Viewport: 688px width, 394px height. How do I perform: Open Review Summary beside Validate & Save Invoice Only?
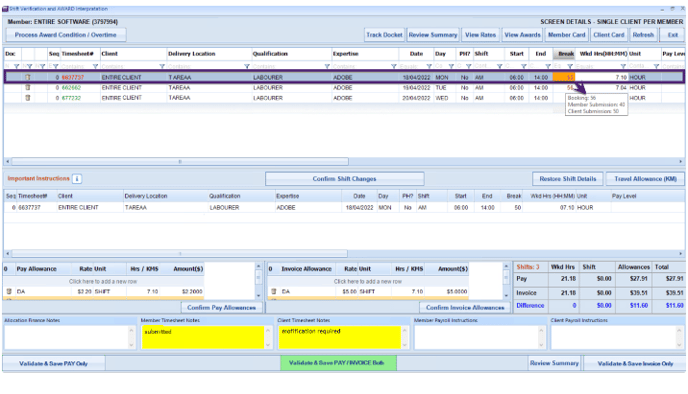pos(554,363)
